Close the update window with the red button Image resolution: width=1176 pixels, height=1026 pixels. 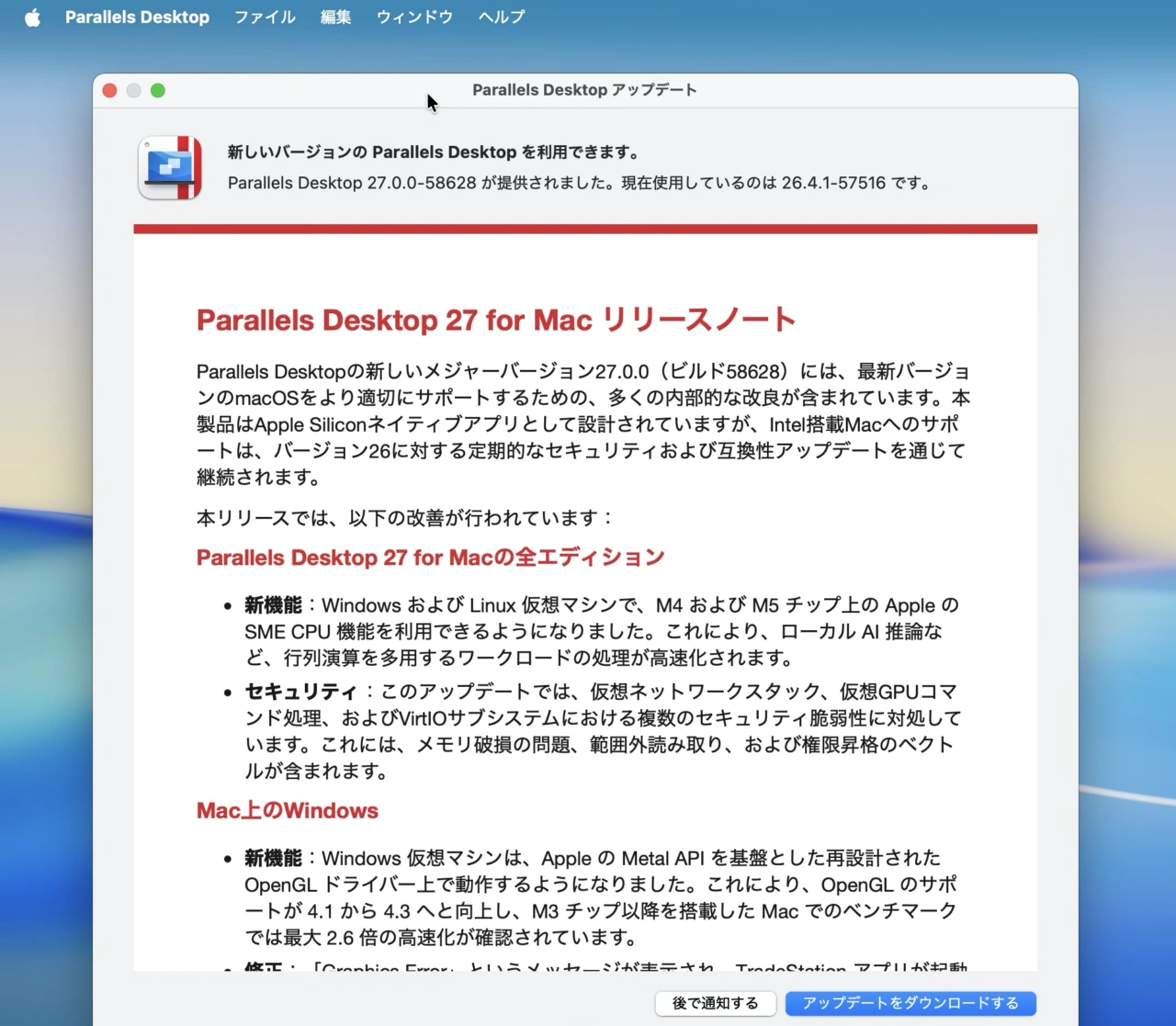[109, 90]
